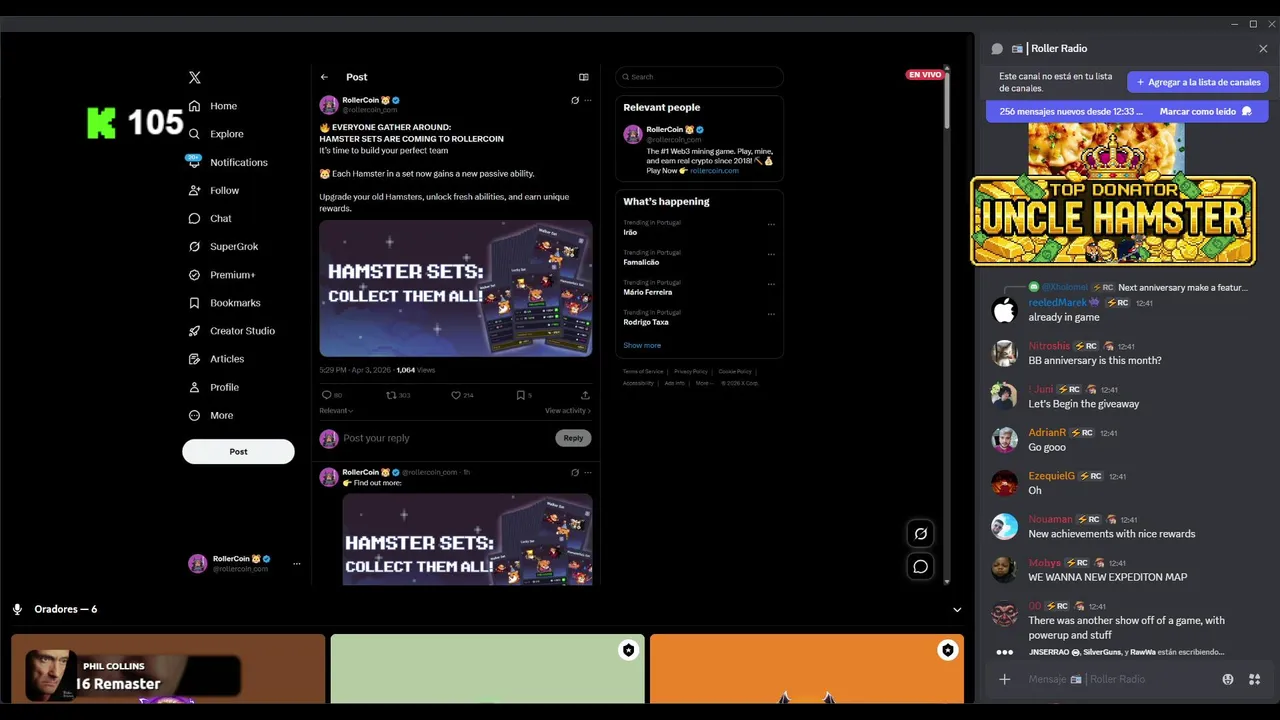This screenshot has height=720, width=1280.
Task: Click the repost icon showing 303
Action: click(391, 395)
